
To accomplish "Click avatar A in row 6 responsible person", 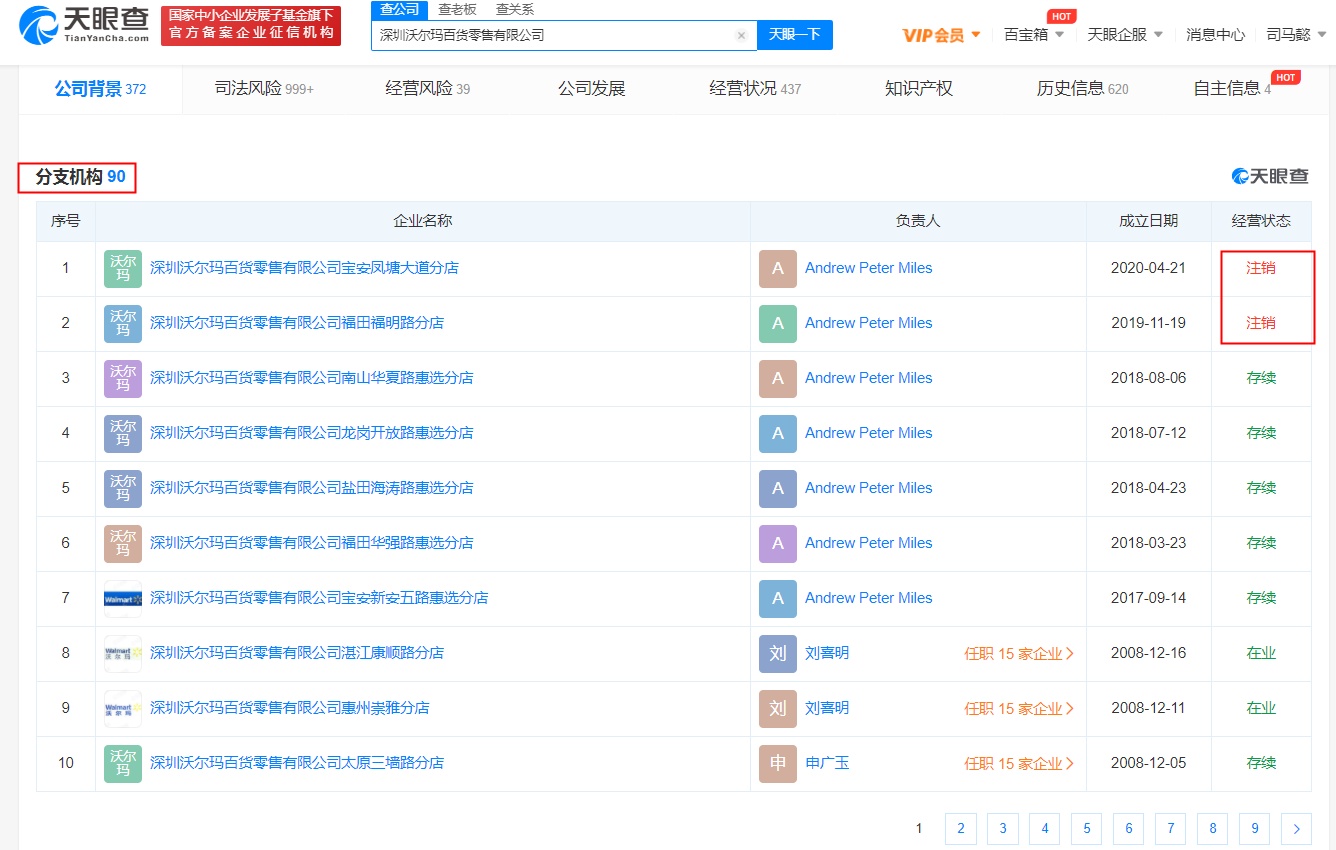I will [x=778, y=543].
